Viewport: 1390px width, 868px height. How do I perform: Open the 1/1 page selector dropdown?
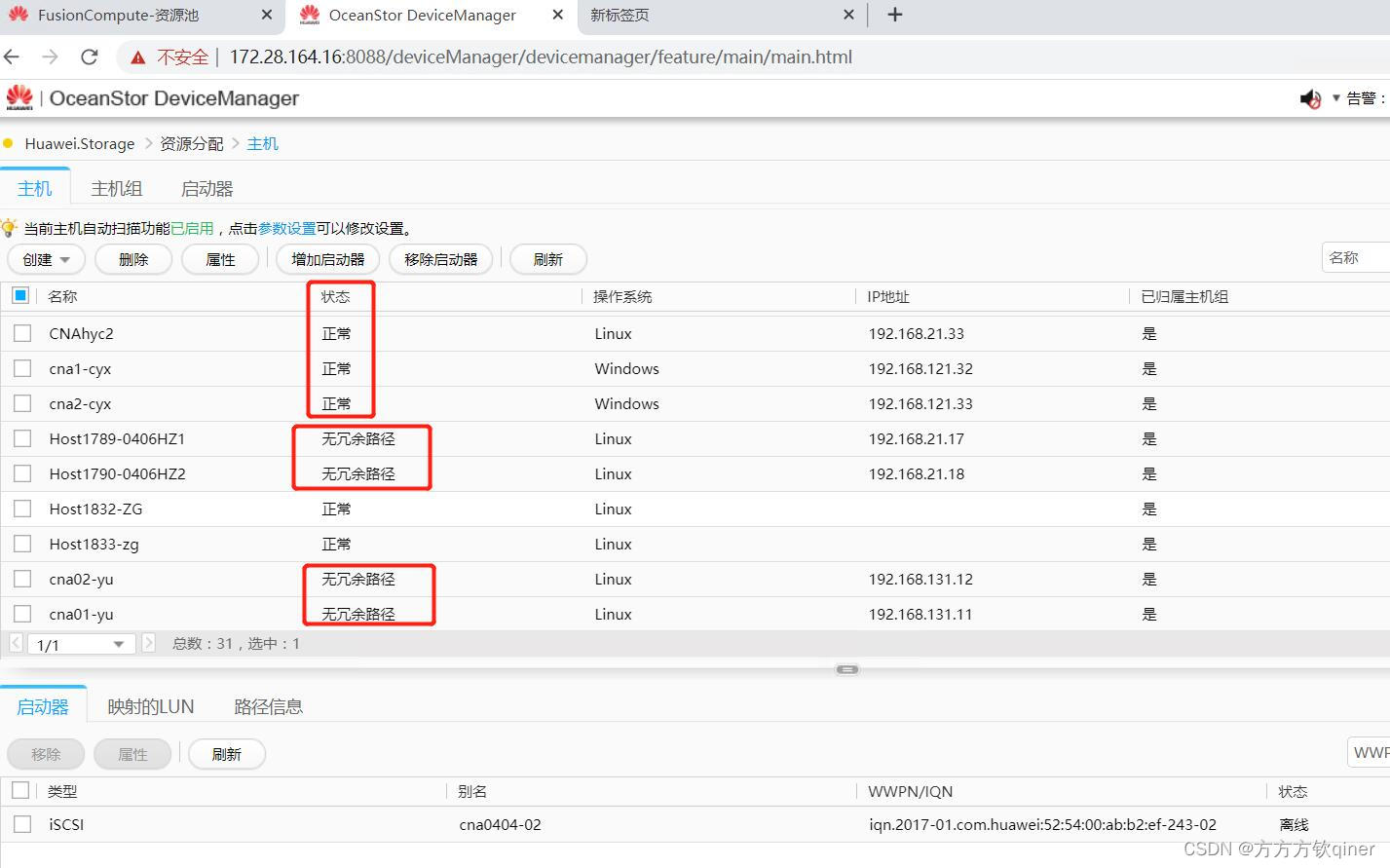[82, 644]
